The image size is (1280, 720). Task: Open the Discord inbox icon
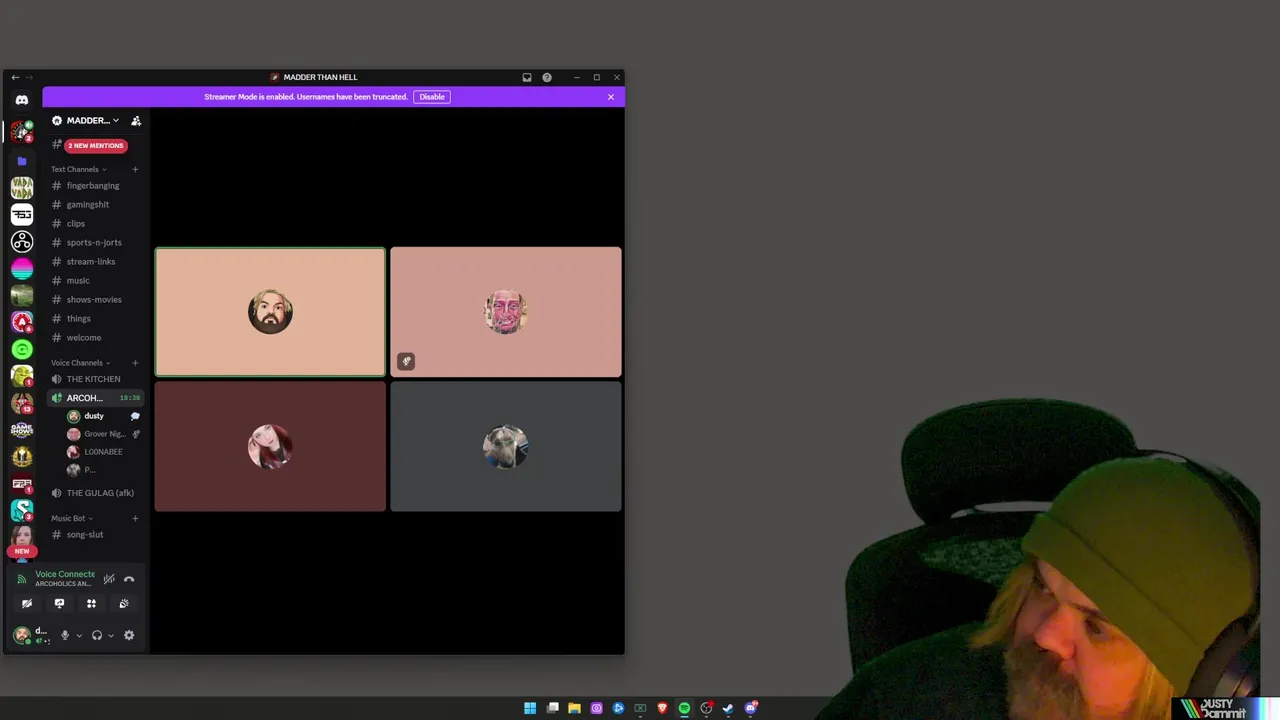coord(527,77)
